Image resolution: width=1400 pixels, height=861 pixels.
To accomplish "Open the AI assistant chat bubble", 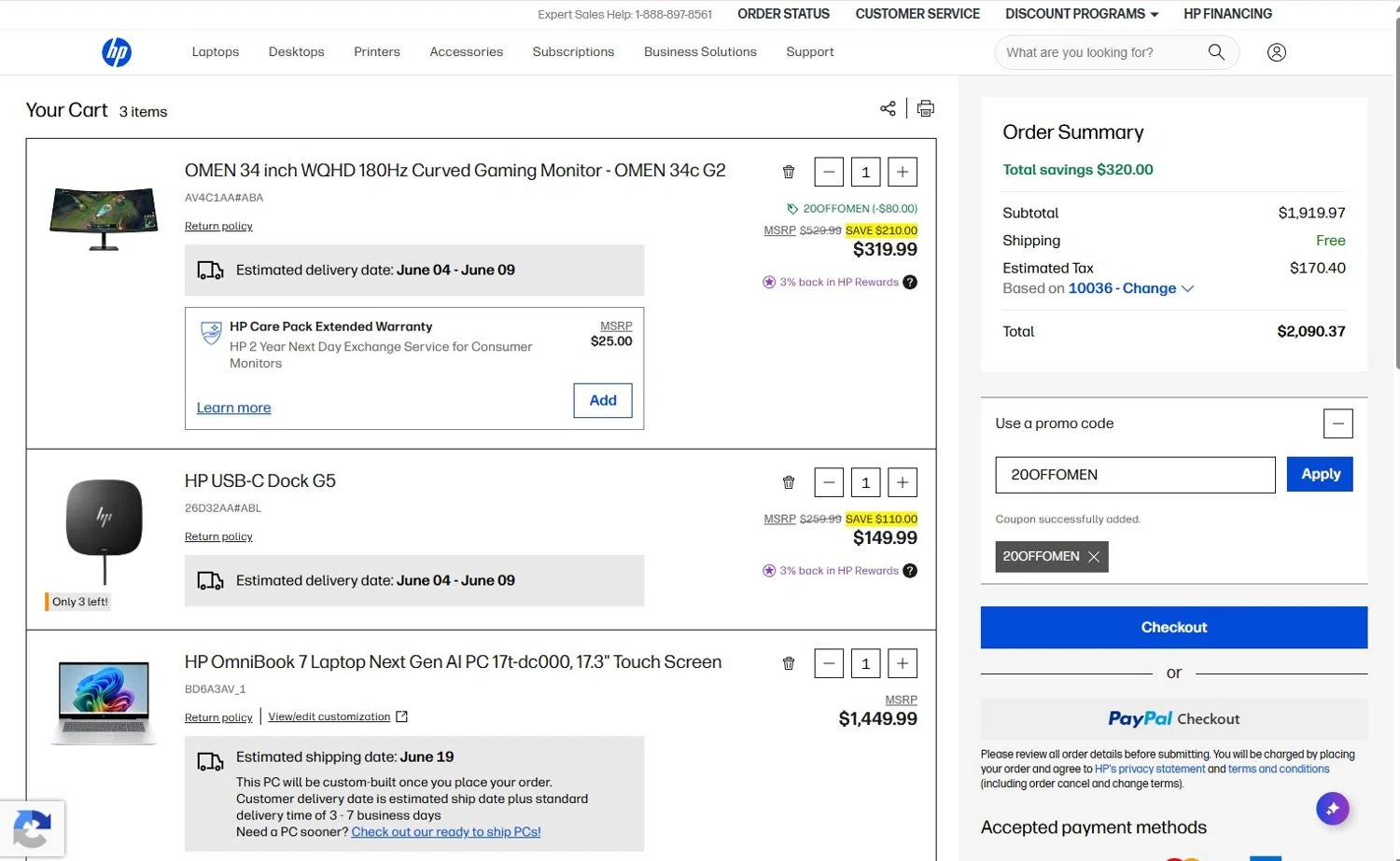I will [x=1333, y=809].
